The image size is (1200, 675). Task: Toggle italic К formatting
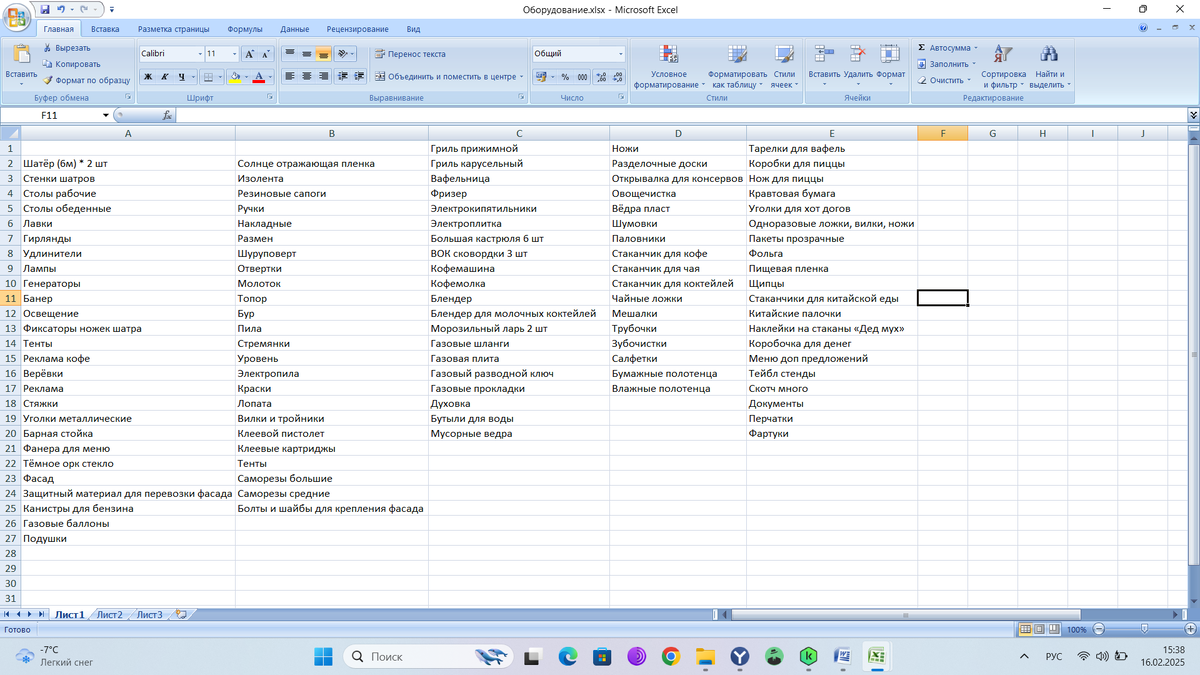(164, 76)
